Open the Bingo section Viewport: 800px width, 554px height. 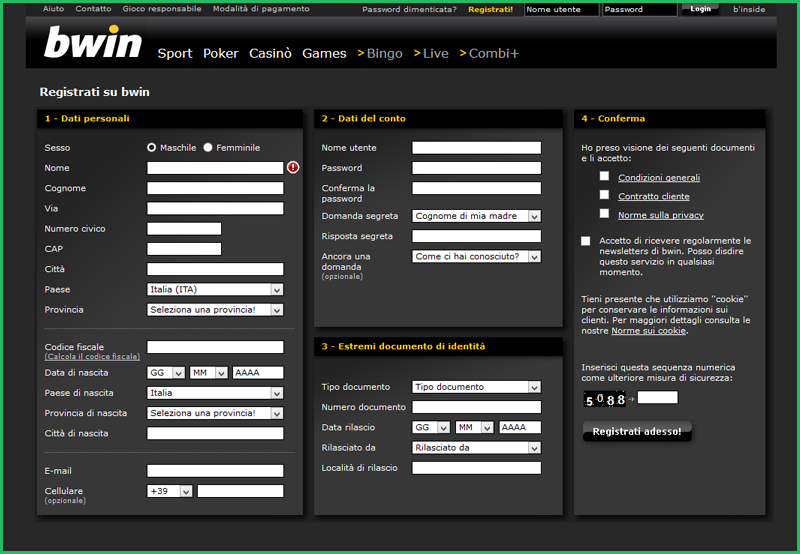[x=380, y=54]
